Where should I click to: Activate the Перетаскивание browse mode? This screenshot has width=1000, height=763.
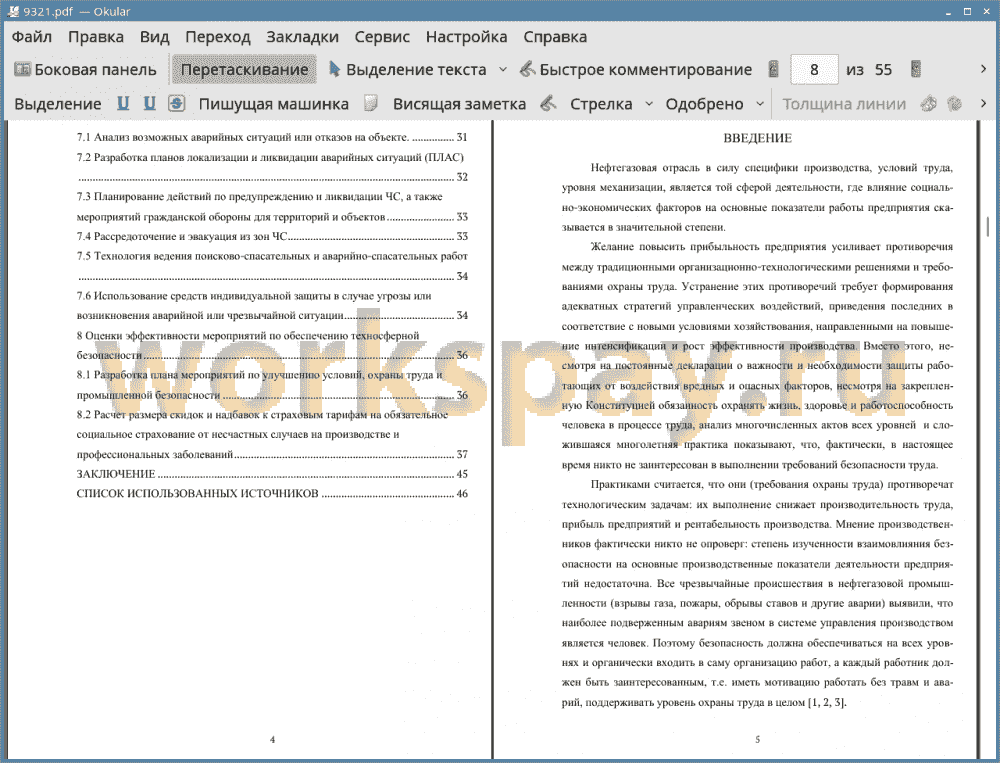244,69
